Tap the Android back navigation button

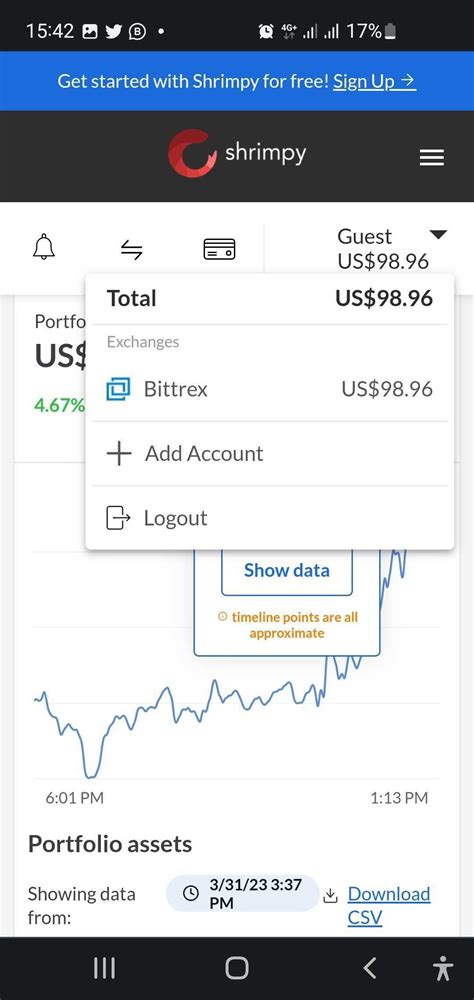369,968
